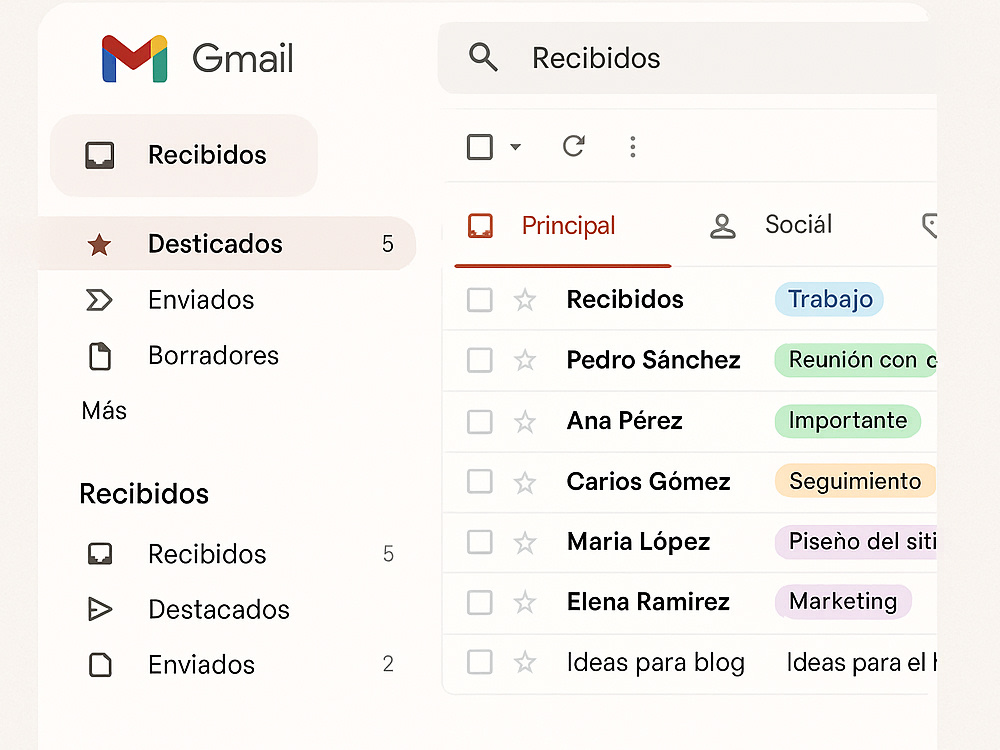Click the icon beside Enviados with count 2
The image size is (1000, 750).
coord(100,665)
